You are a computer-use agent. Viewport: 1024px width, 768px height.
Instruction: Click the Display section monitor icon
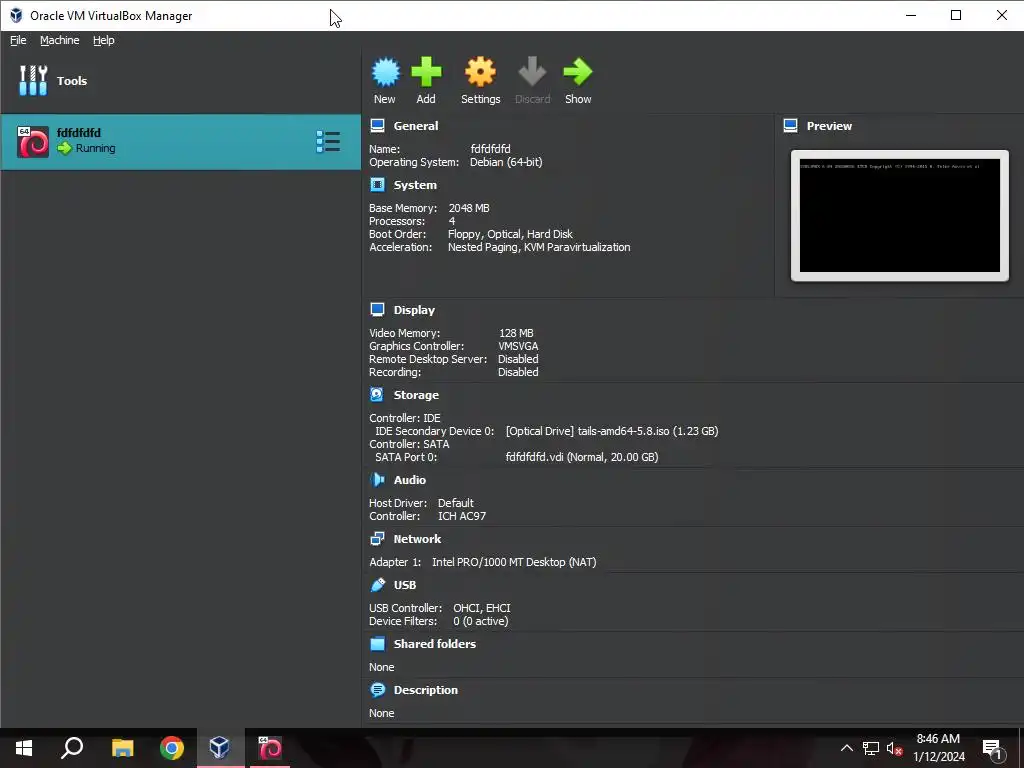coord(377,310)
